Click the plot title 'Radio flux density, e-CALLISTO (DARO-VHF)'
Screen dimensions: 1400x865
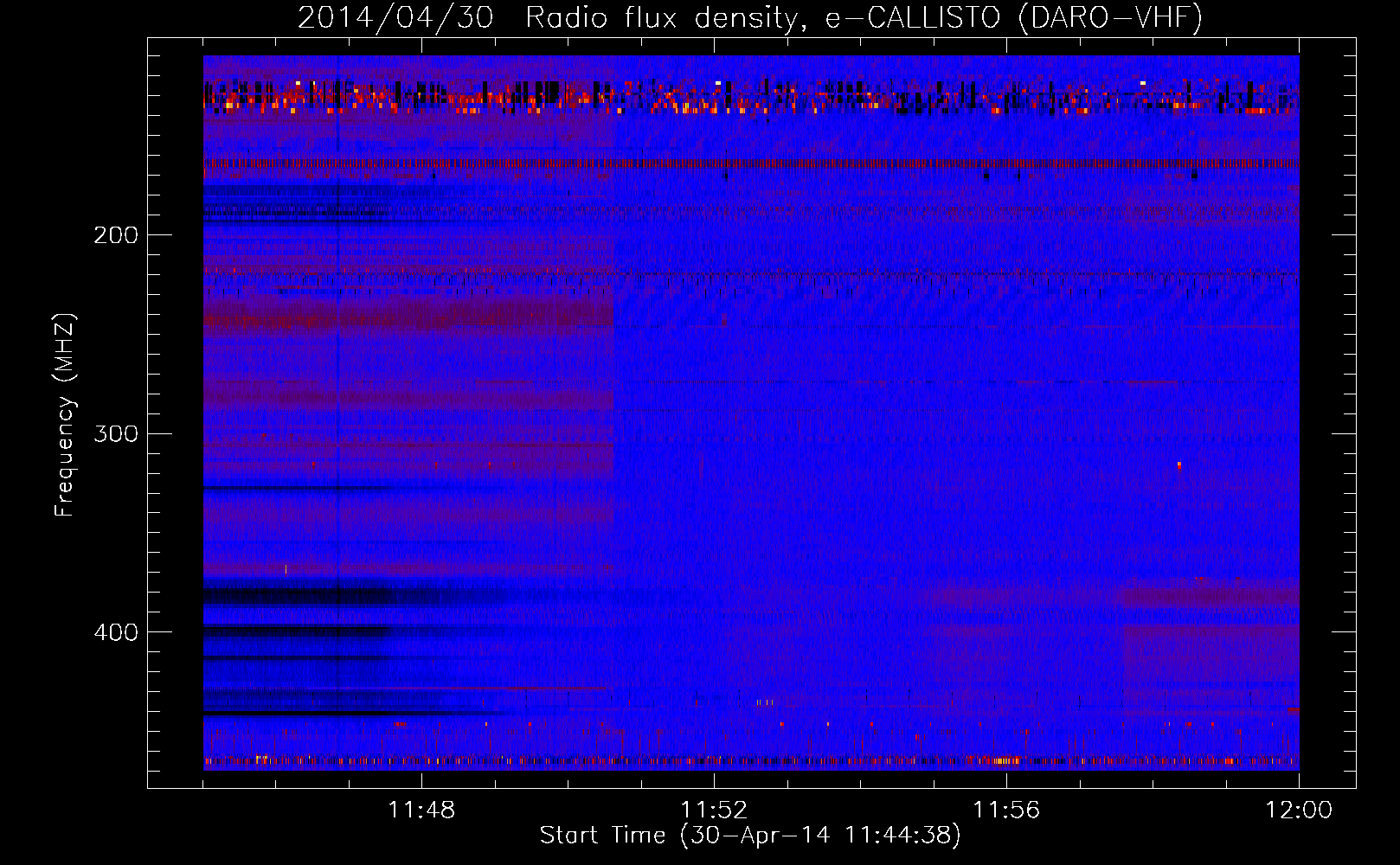864,17
